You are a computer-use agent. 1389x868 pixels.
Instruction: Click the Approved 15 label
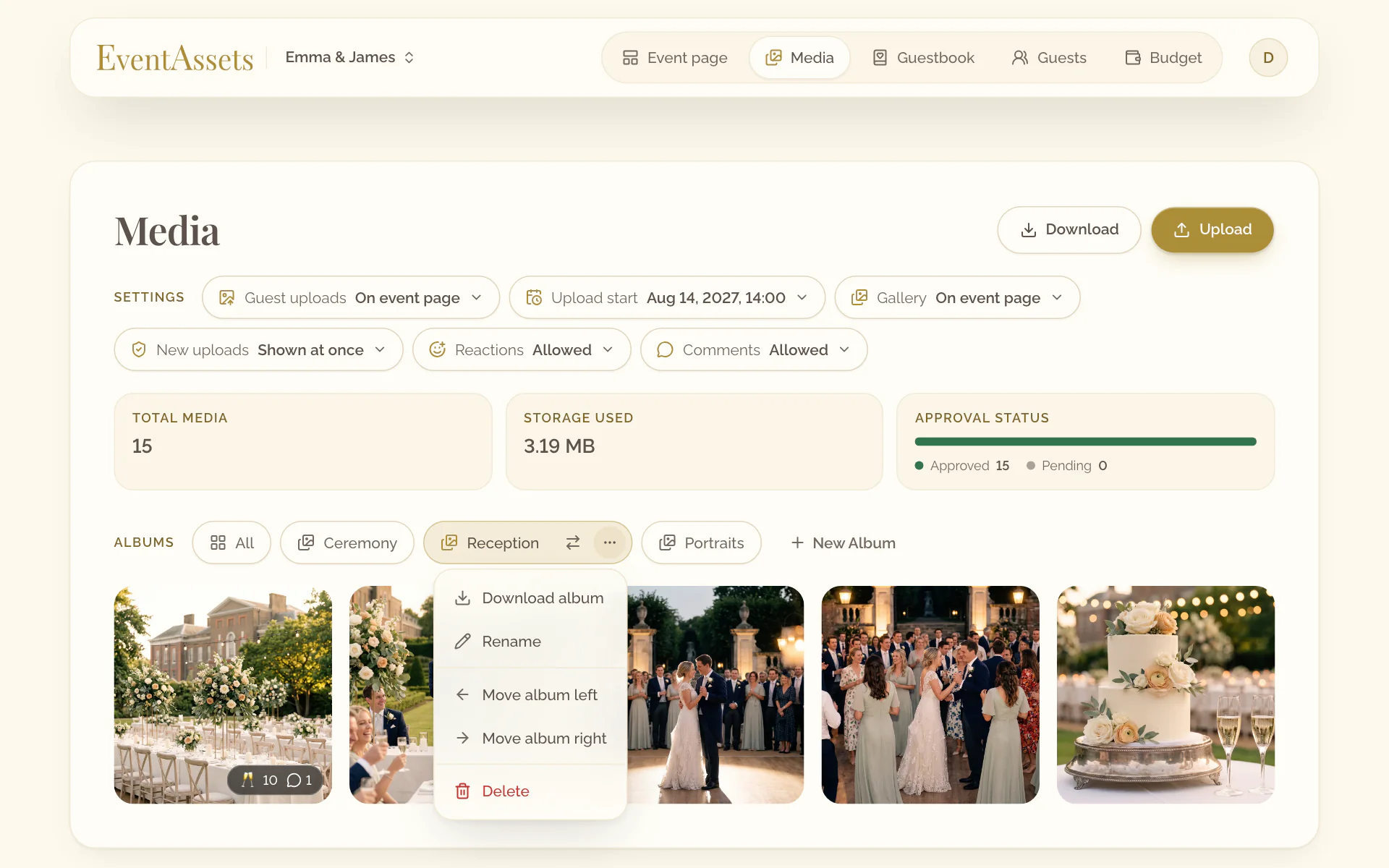[962, 466]
